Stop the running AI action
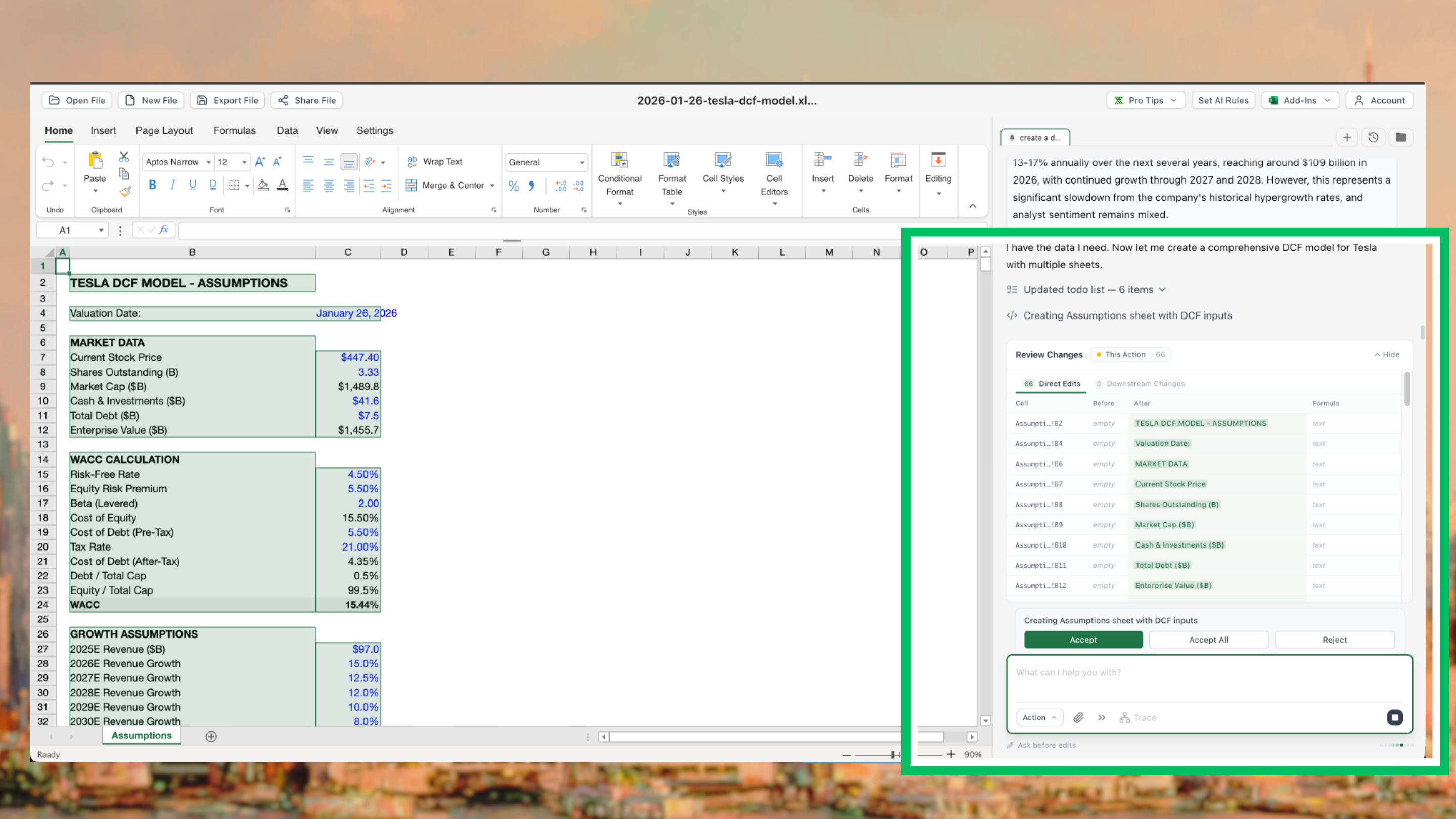1456x819 pixels. coord(1394,717)
